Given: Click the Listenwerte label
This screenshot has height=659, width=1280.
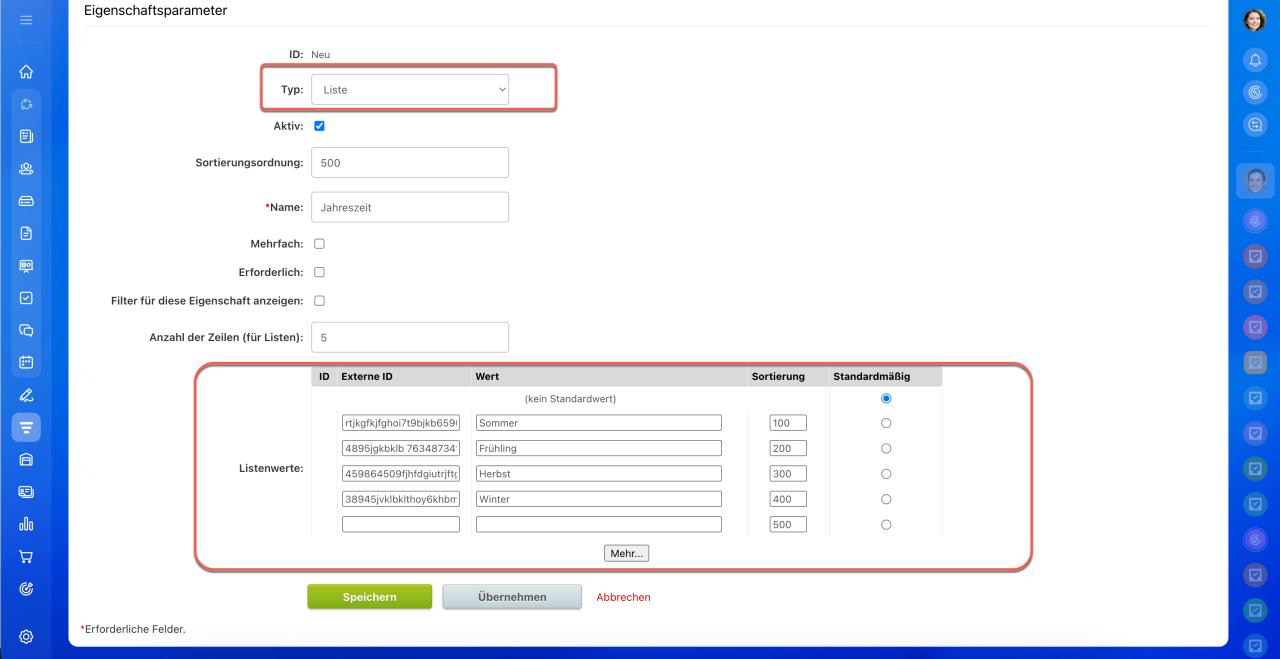Looking at the screenshot, I should point(271,468).
